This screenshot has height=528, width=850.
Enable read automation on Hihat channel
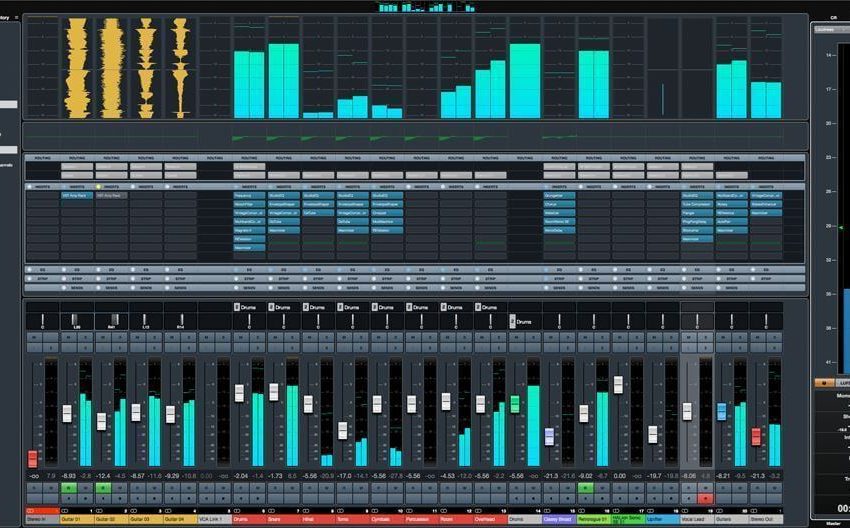[x=309, y=488]
